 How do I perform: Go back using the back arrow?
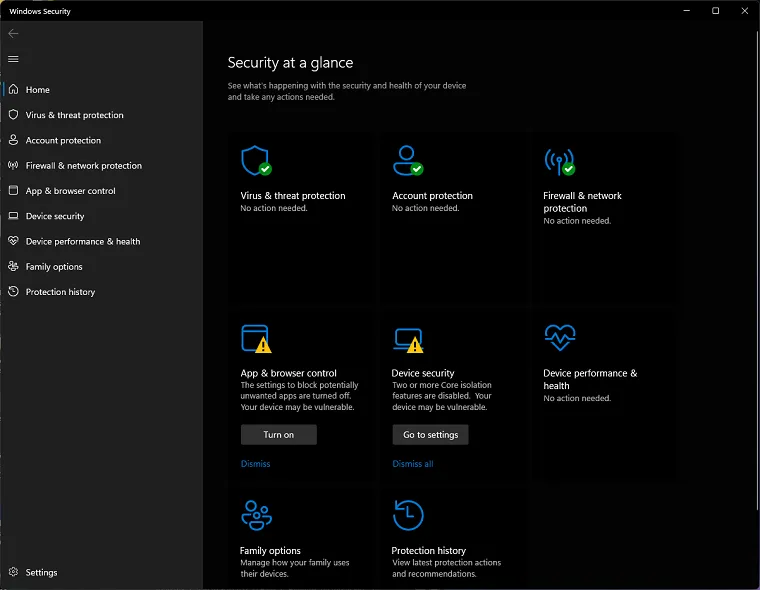click(13, 34)
